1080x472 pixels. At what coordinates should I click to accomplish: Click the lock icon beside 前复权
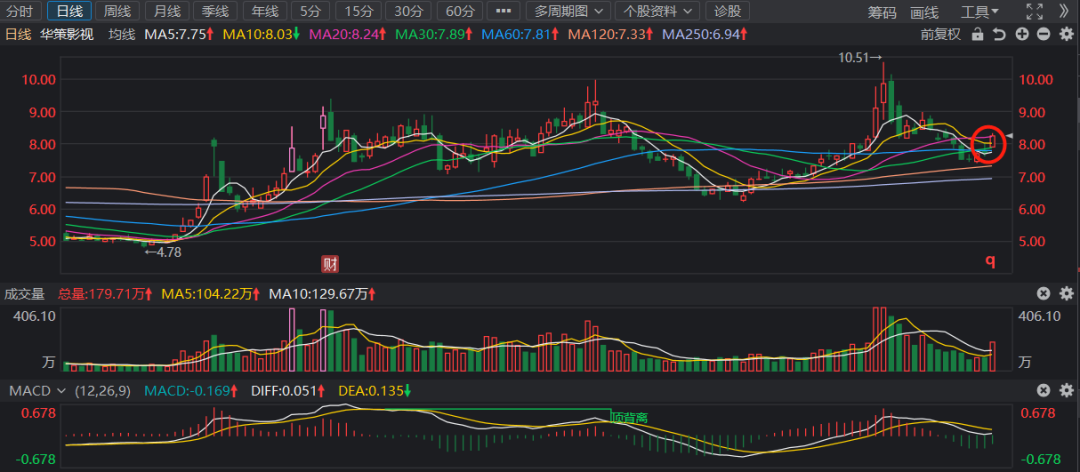coord(977,34)
